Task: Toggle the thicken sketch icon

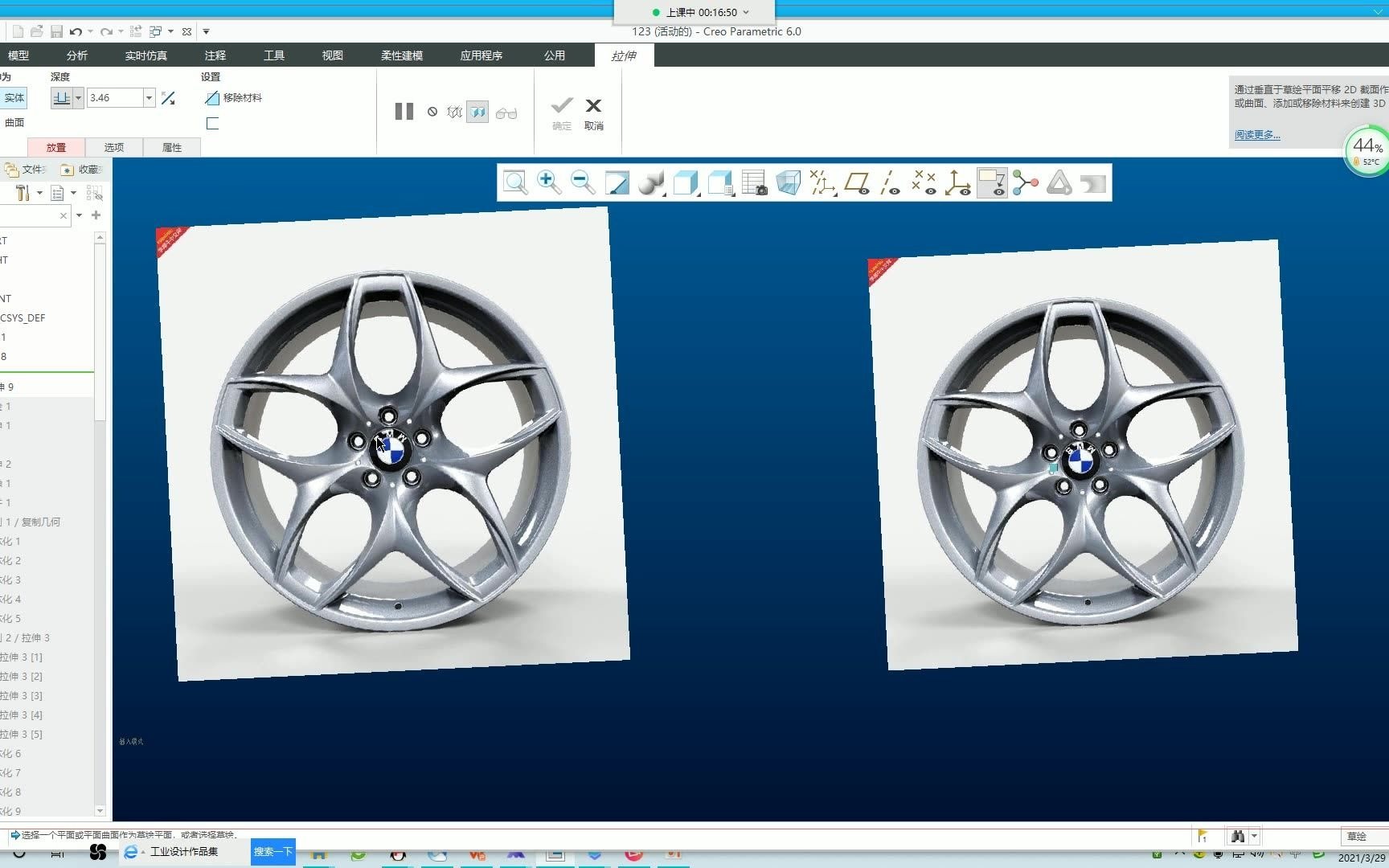Action: pos(212,124)
